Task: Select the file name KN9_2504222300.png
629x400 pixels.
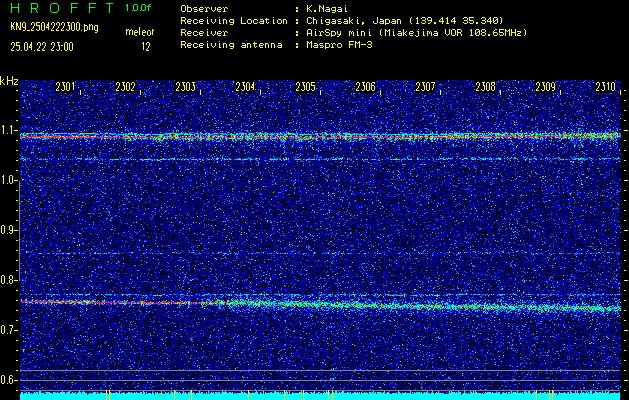Action: click(54, 27)
